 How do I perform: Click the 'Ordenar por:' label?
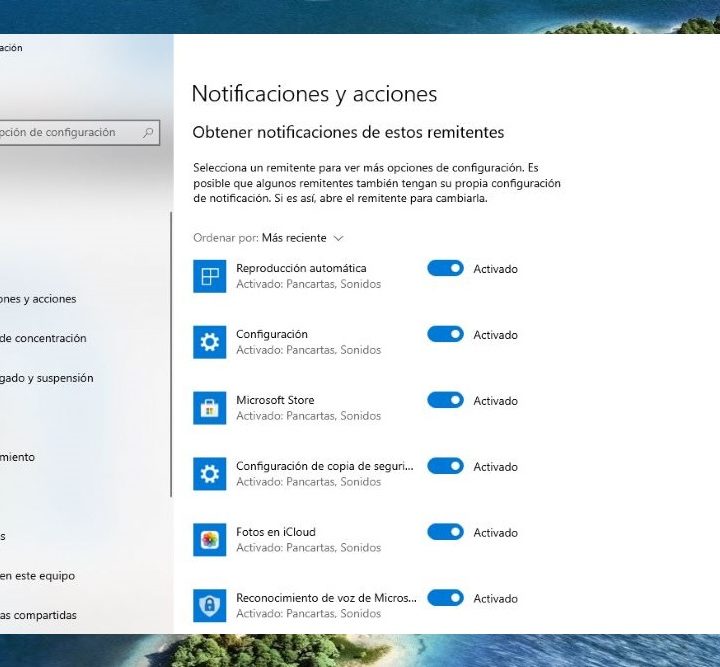coord(225,238)
